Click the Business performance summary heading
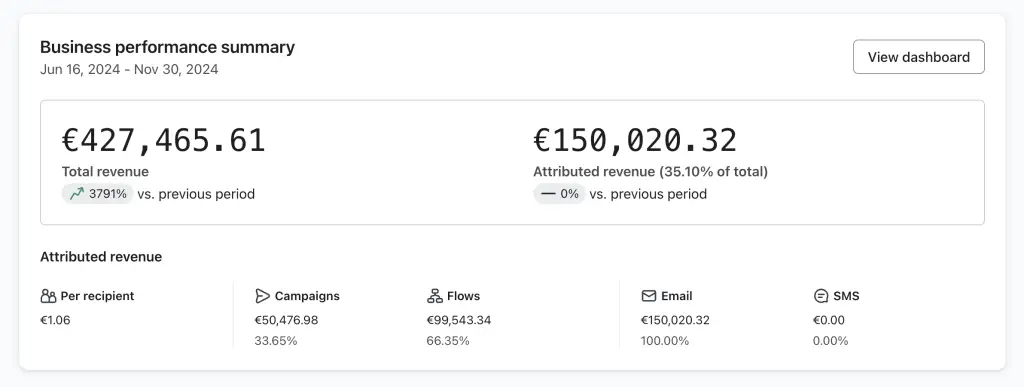The height and width of the screenshot is (387, 1024). [167, 47]
